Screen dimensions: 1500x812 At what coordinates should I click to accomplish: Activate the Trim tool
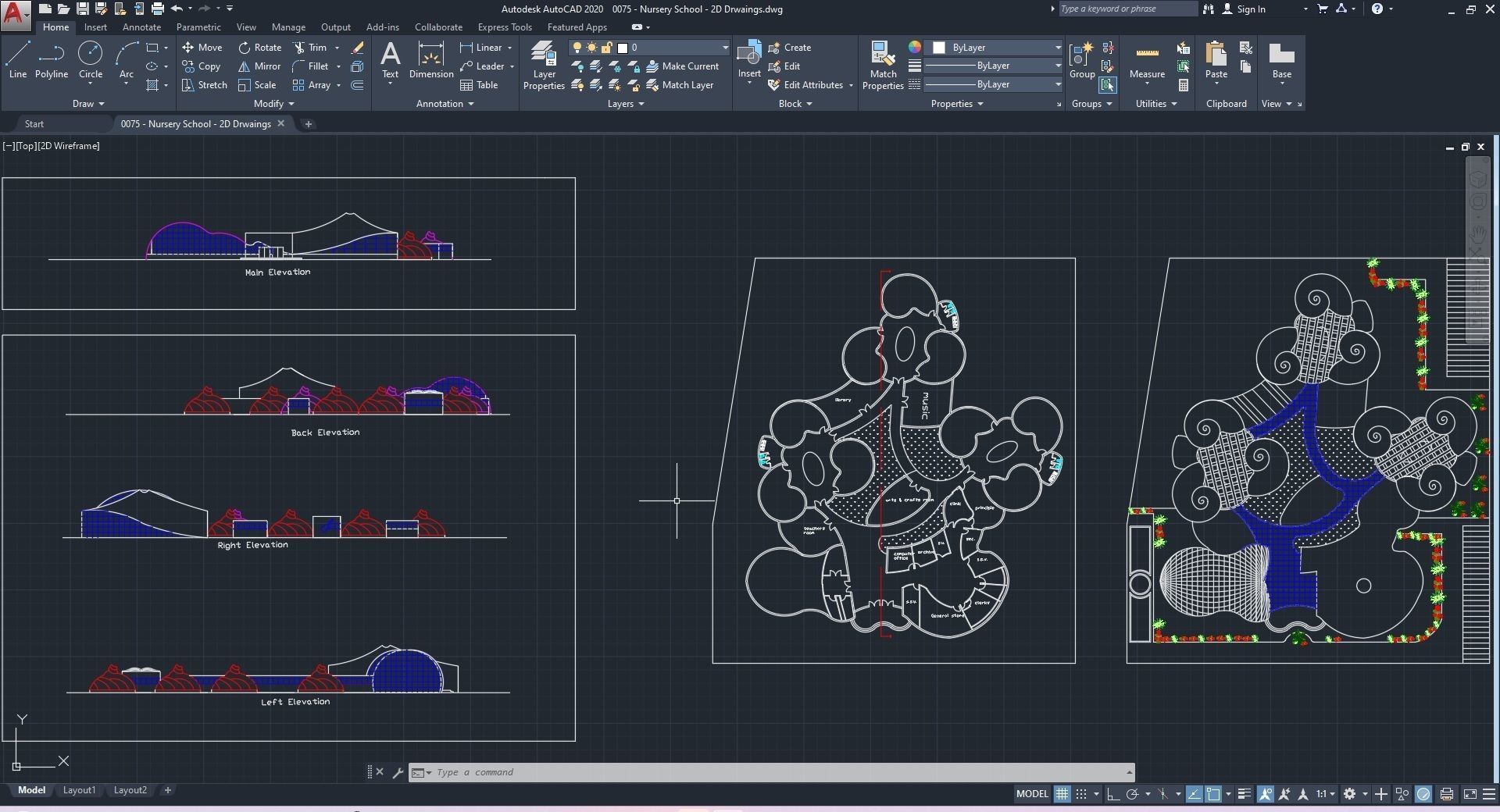point(310,48)
